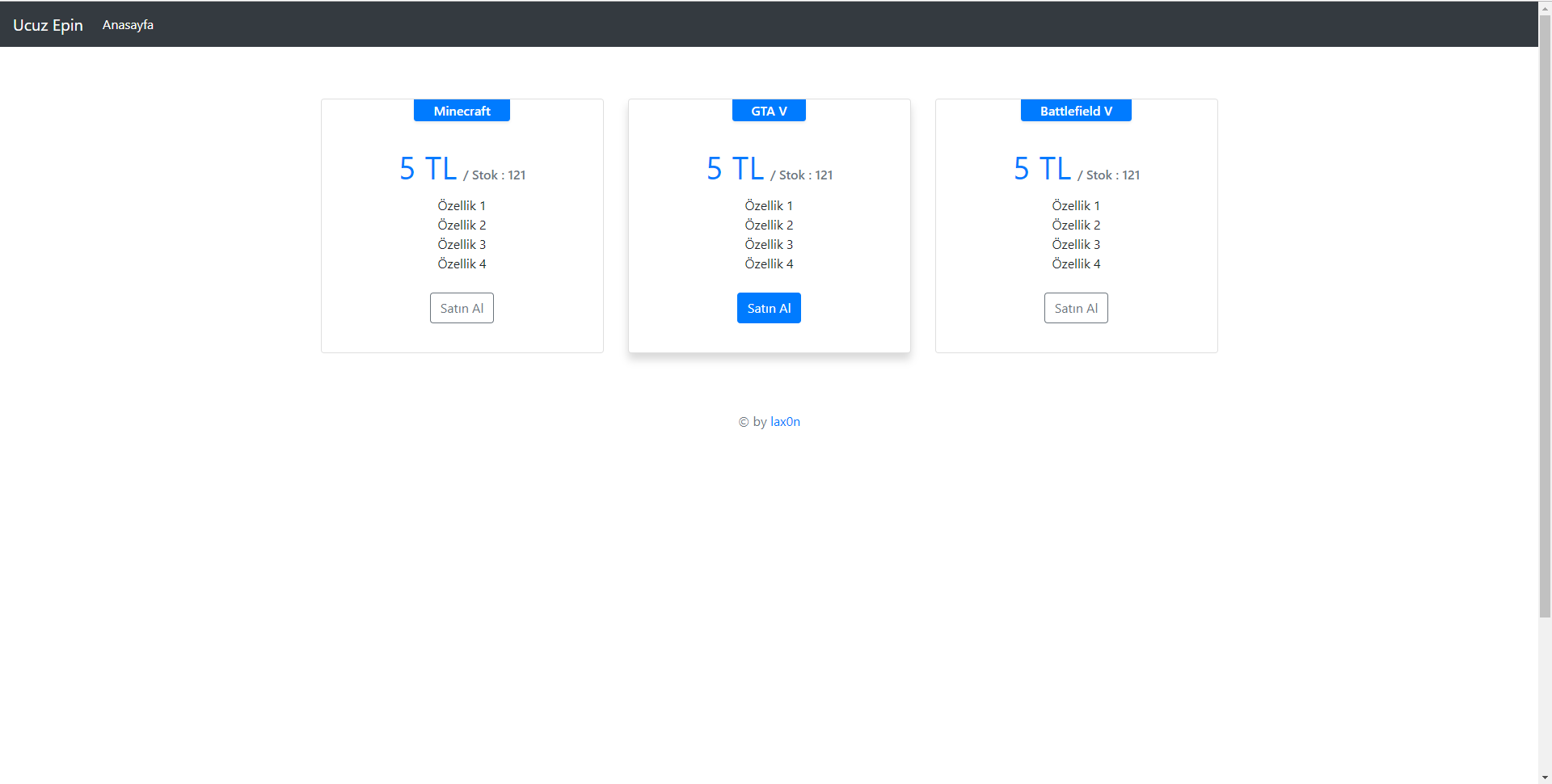Click Özellik 4 in the Battlefield V card
Viewport: 1552px width, 784px height.
[x=1076, y=264]
